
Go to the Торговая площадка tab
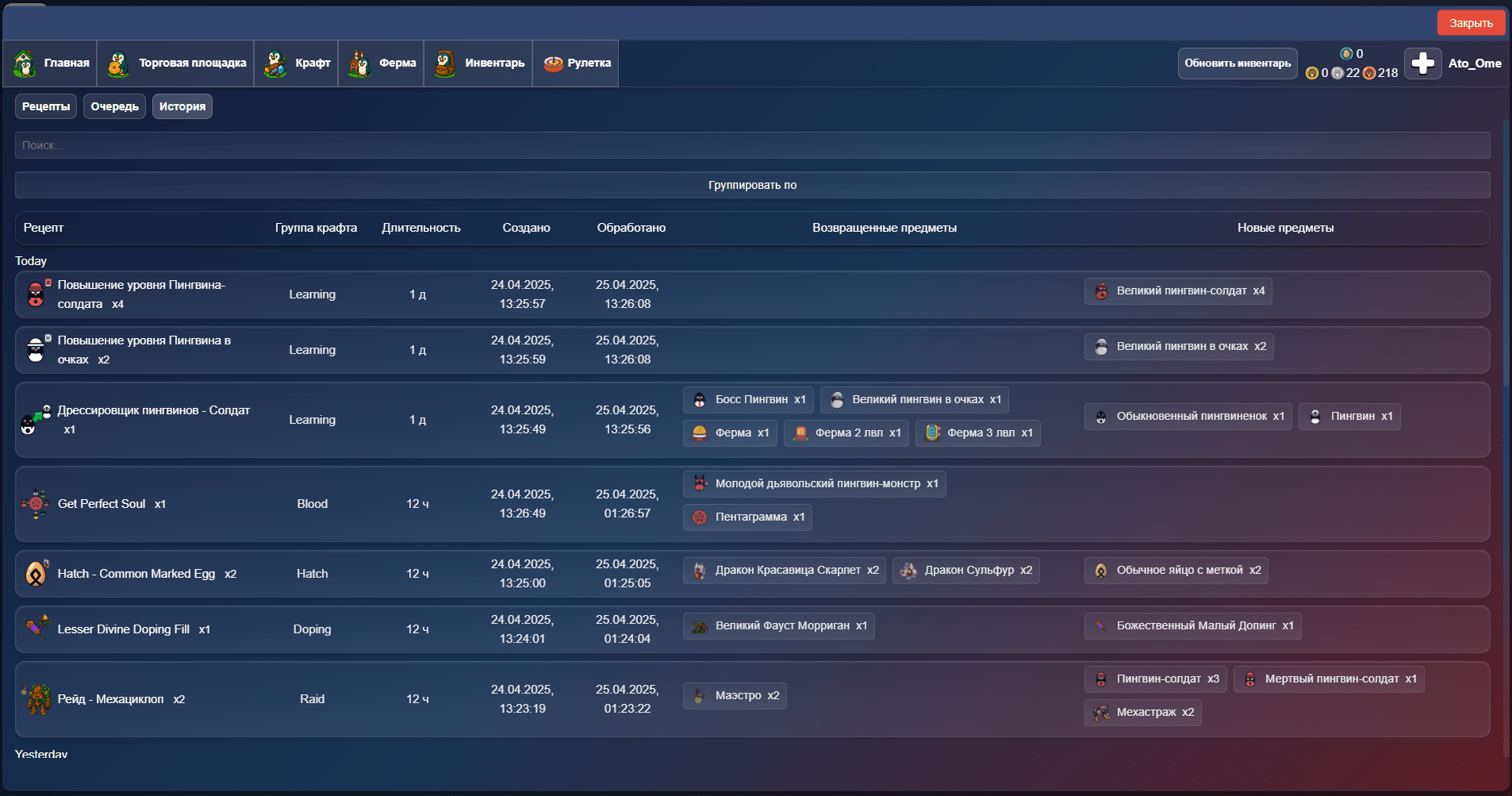(x=175, y=63)
